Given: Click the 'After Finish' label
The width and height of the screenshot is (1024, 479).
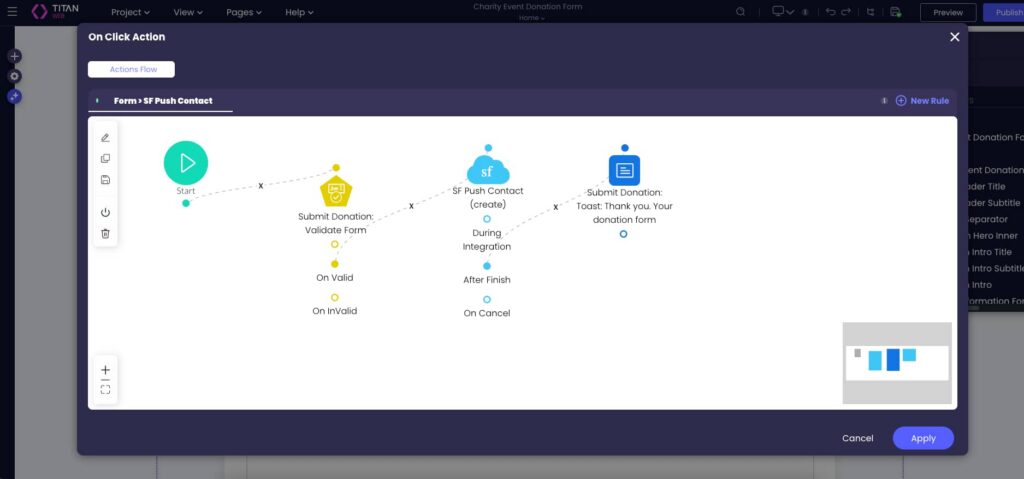Looking at the screenshot, I should 487,280.
